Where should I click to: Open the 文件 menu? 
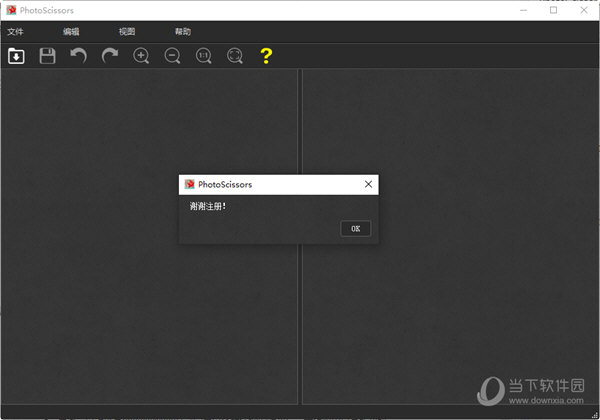(x=15, y=32)
